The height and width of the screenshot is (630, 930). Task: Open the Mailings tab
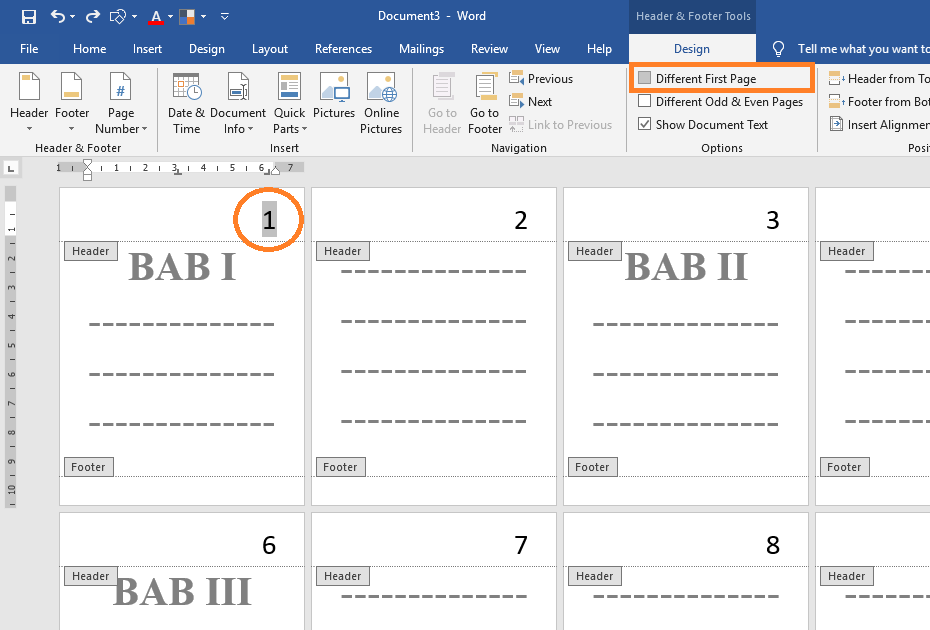pyautogui.click(x=422, y=49)
